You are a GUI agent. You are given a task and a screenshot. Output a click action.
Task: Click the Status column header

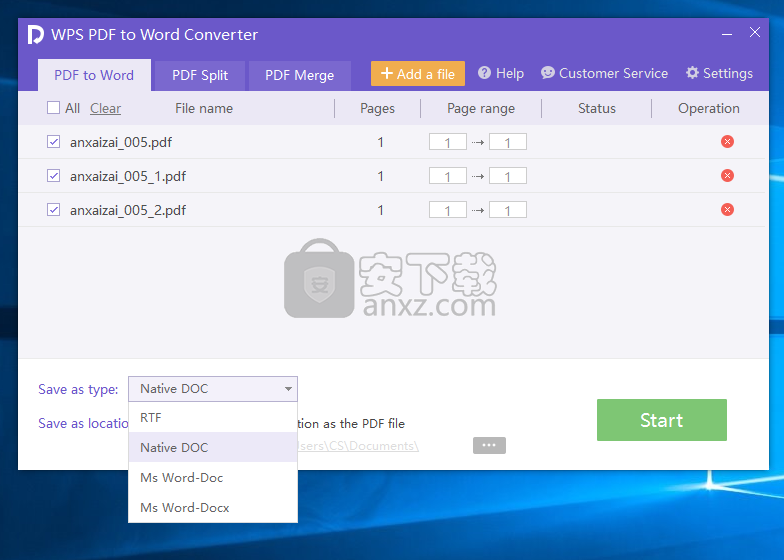click(597, 108)
